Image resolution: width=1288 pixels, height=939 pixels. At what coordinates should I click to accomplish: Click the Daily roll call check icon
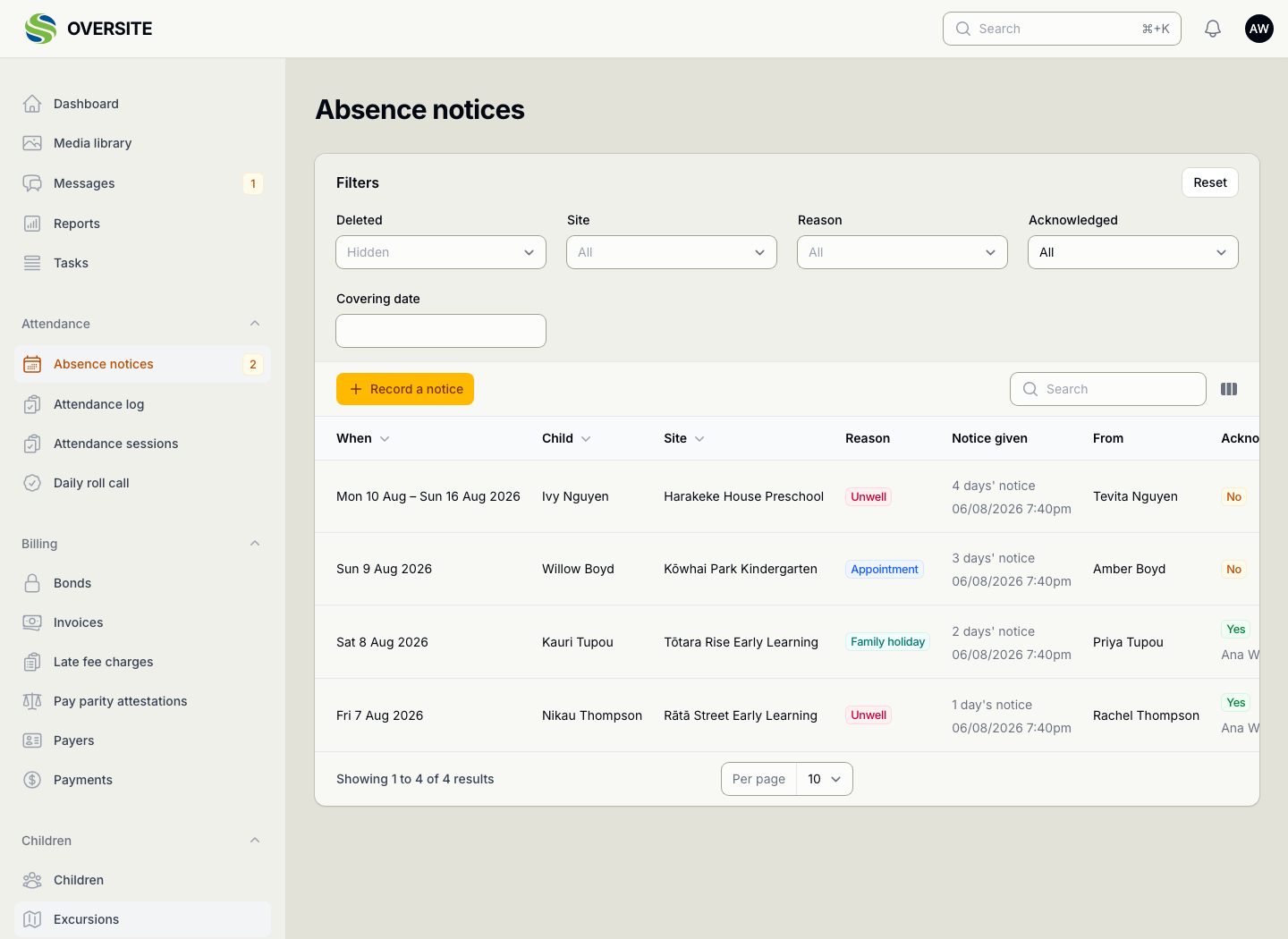[x=32, y=483]
